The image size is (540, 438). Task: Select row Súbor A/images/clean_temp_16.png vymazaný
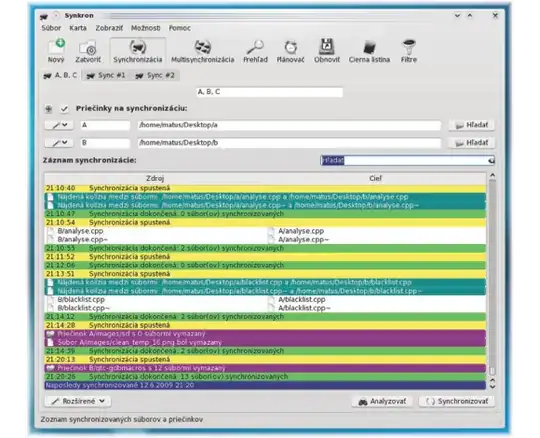click(x=265, y=343)
